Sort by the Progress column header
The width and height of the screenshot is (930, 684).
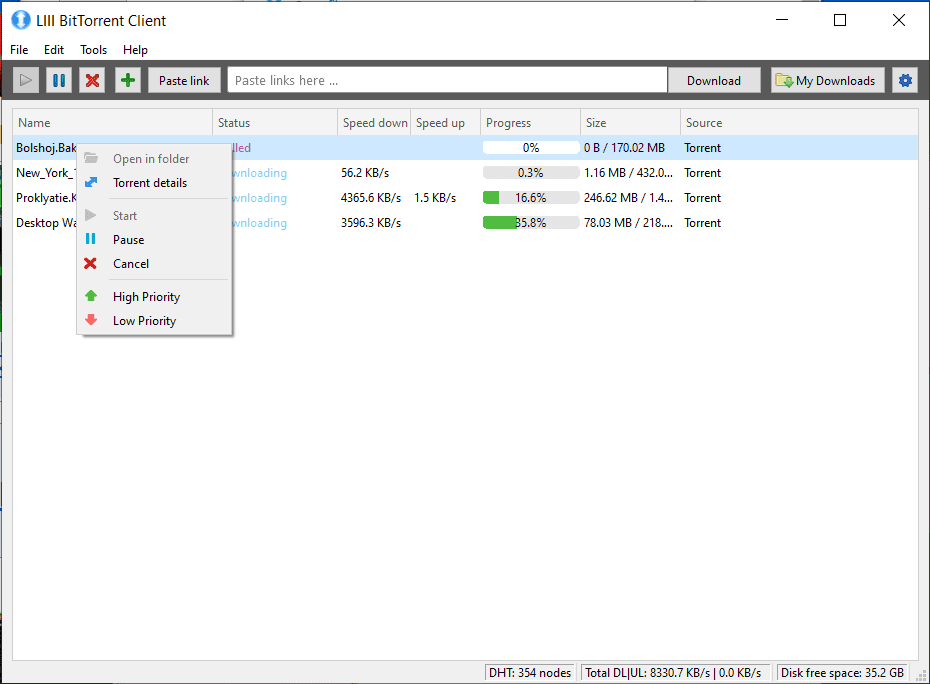[530, 123]
